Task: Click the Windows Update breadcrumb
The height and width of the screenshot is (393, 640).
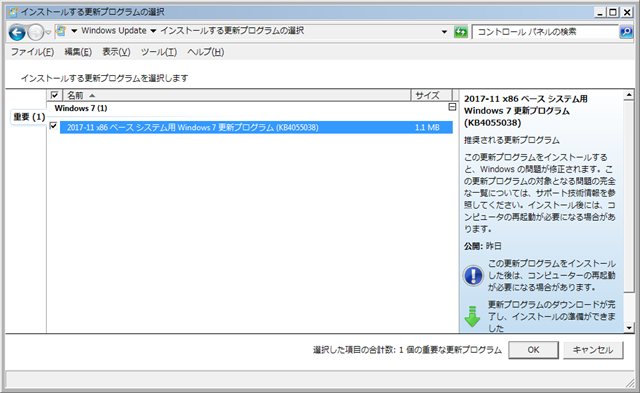Action: 113,31
